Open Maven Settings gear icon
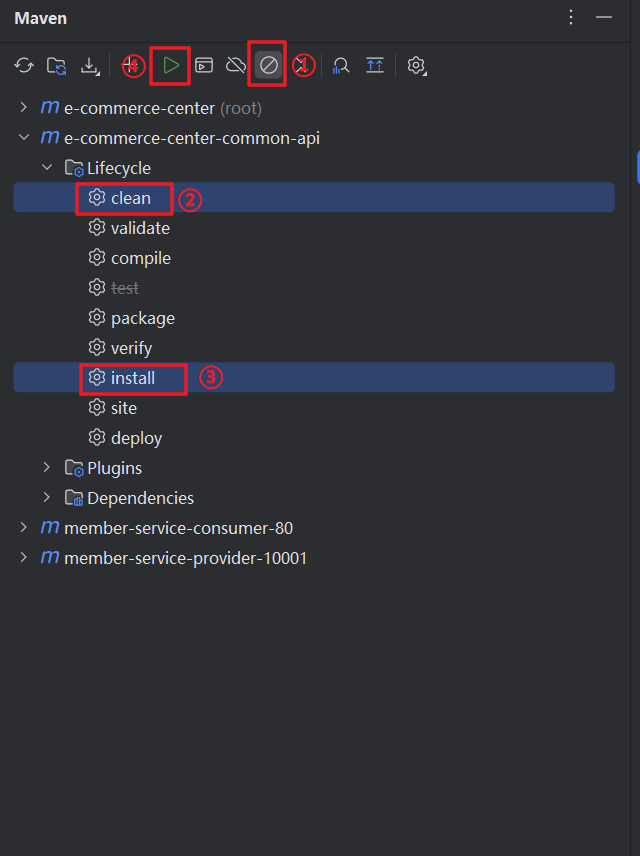Viewport: 640px width, 856px height. [416, 66]
